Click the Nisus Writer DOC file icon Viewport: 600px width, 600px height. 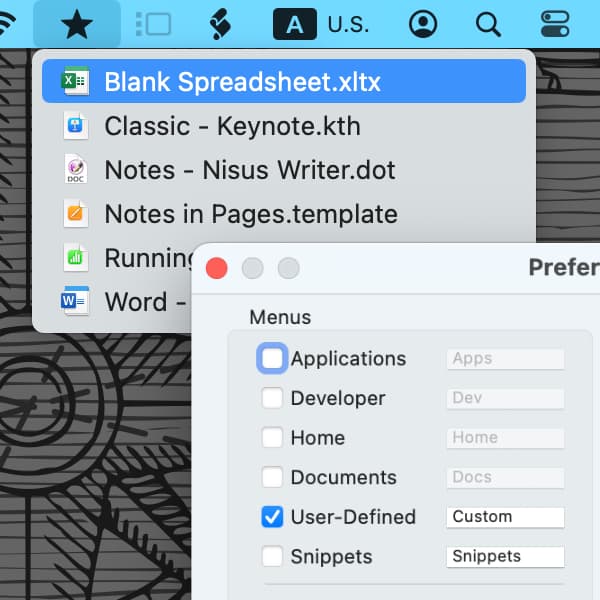pos(75,169)
